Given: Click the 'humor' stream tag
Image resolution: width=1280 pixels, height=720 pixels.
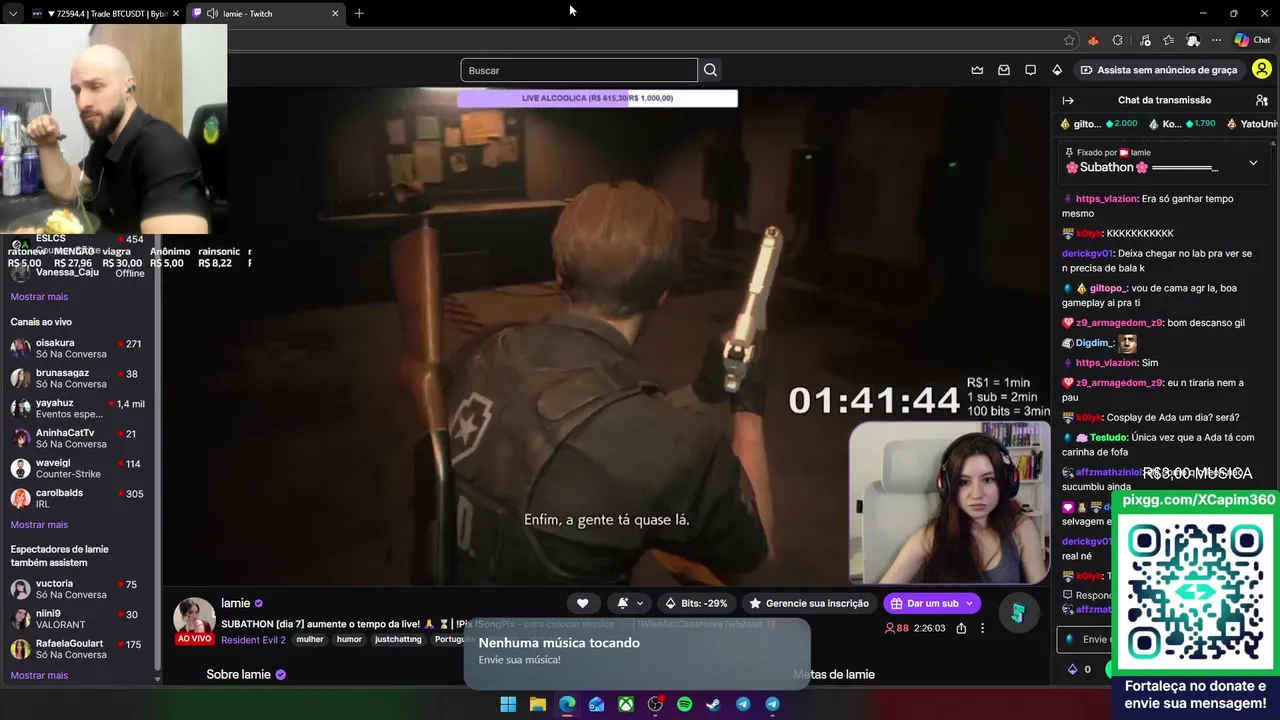Looking at the screenshot, I should click(x=349, y=640).
